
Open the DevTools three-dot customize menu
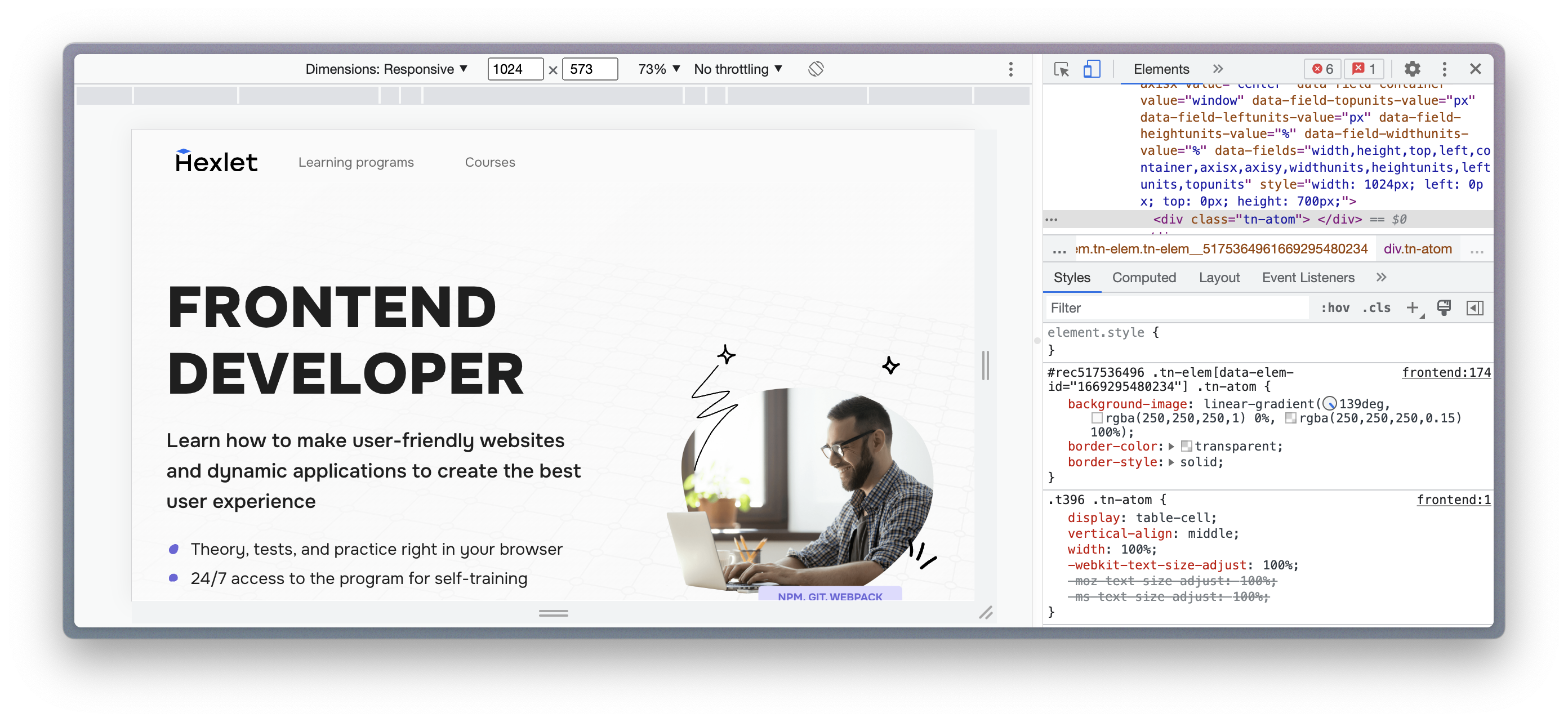1445,69
